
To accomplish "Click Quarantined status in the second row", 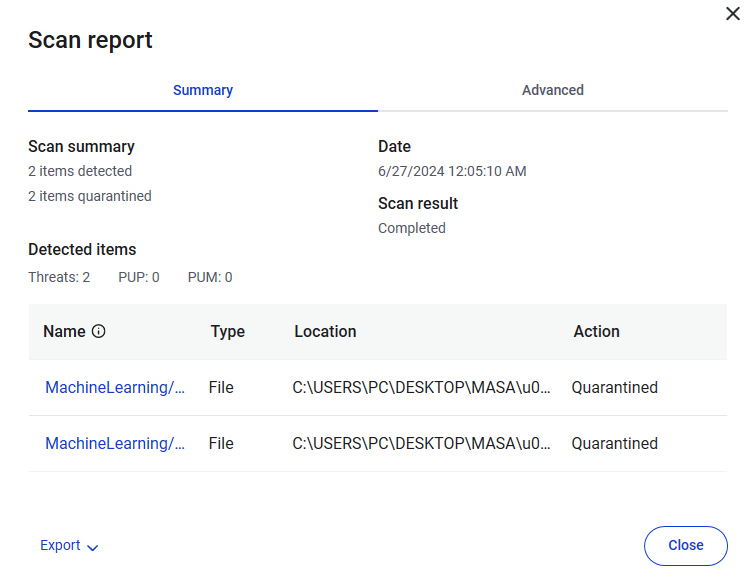I will 614,444.
